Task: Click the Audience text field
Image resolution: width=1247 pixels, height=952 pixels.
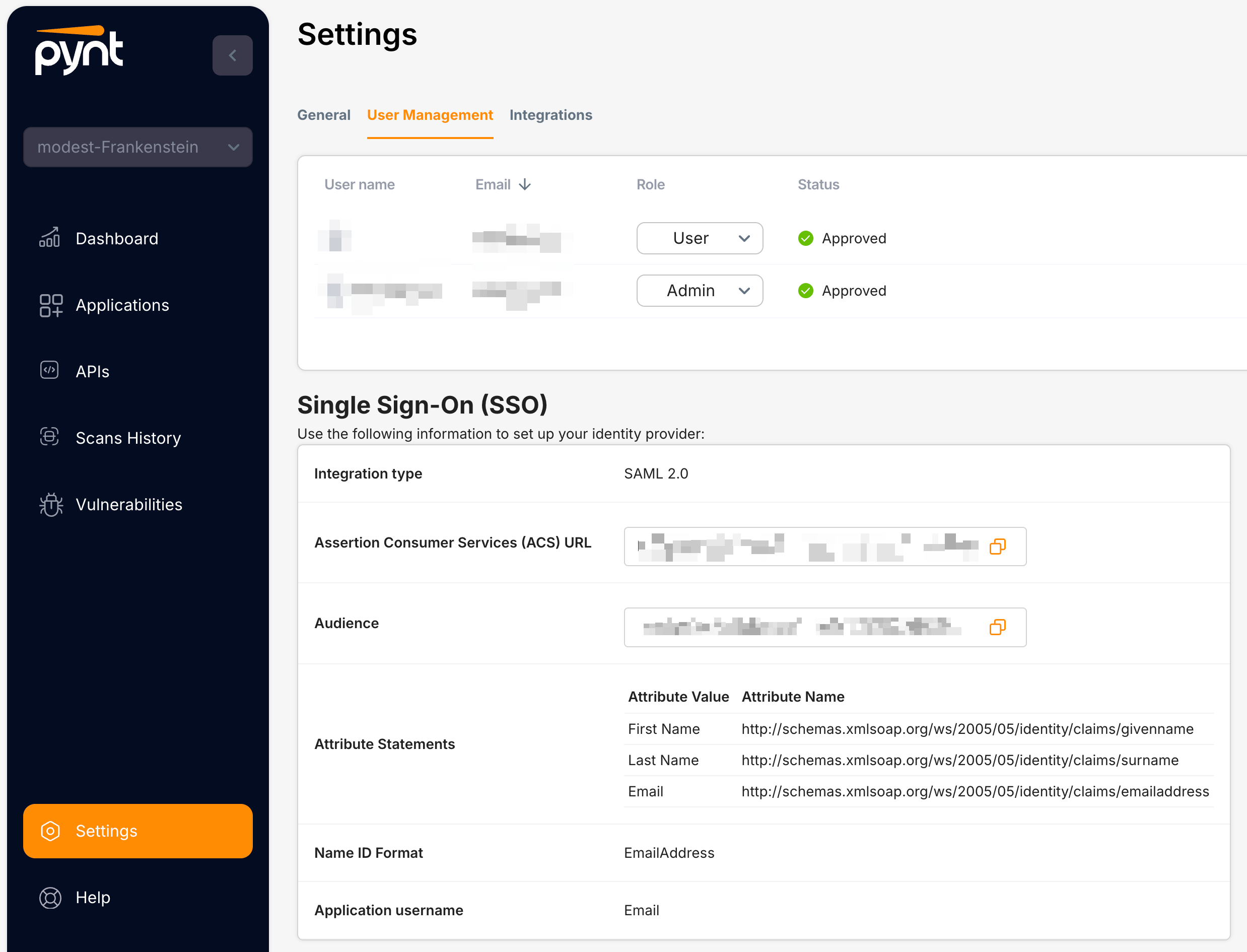Action: (x=804, y=627)
